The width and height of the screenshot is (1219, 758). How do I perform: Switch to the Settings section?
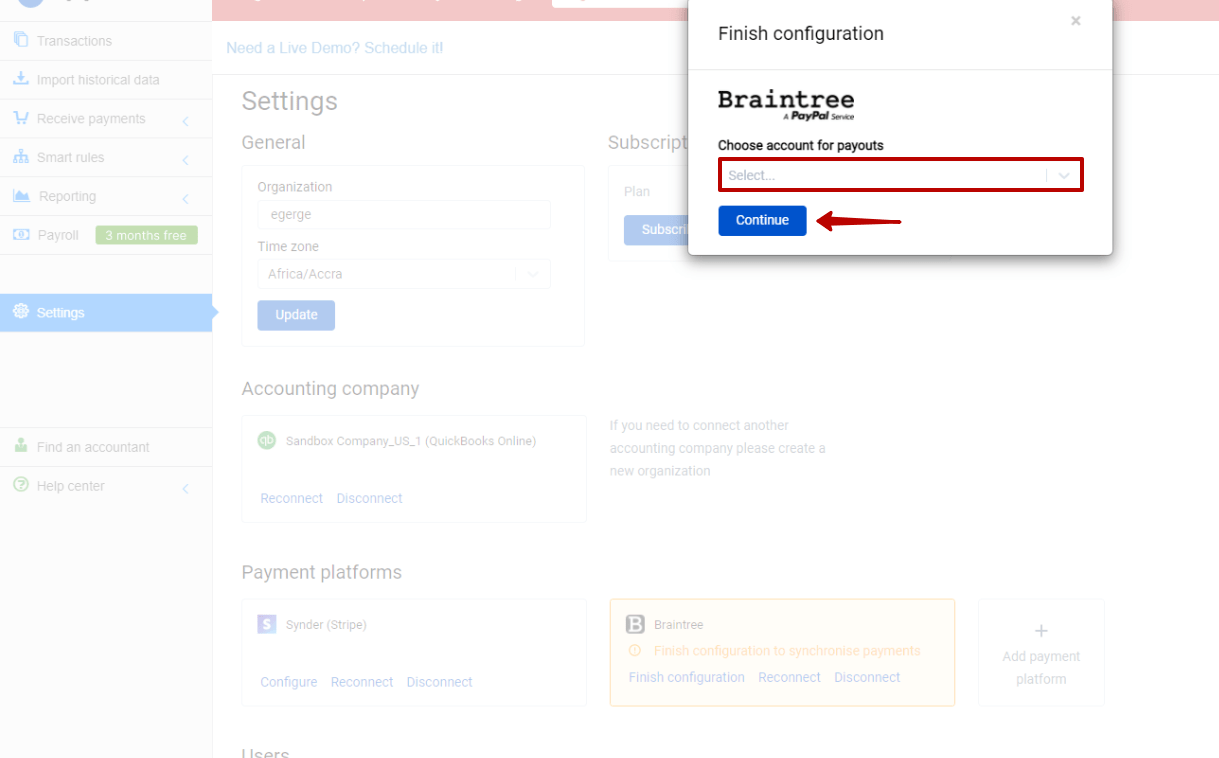click(x=60, y=312)
